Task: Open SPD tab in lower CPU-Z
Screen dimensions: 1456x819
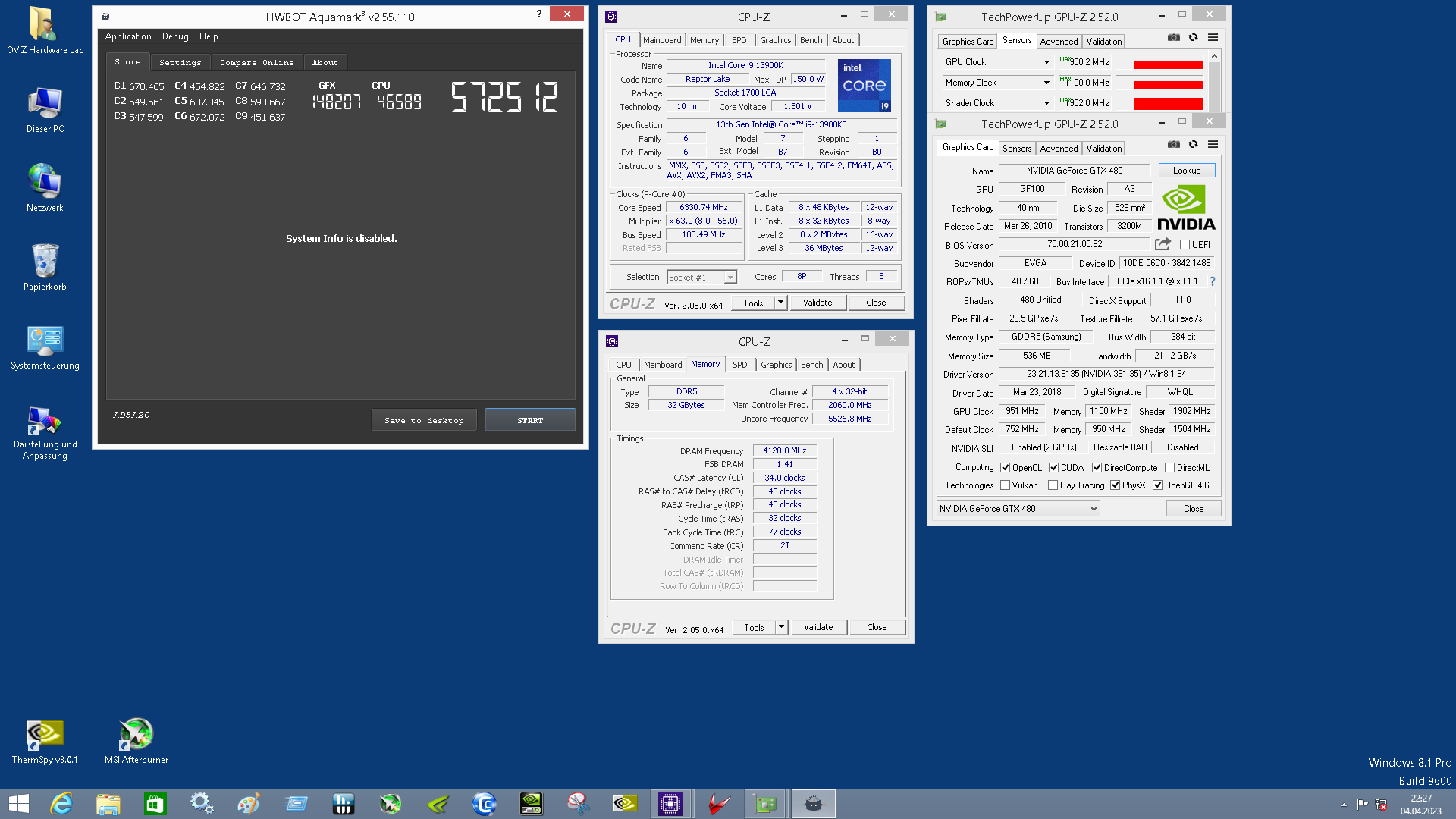Action: [739, 365]
